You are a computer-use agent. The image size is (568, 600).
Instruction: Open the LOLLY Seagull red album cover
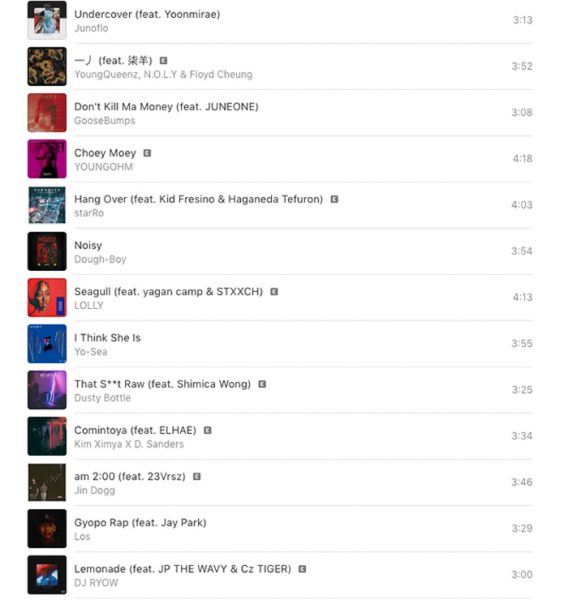tap(47, 298)
